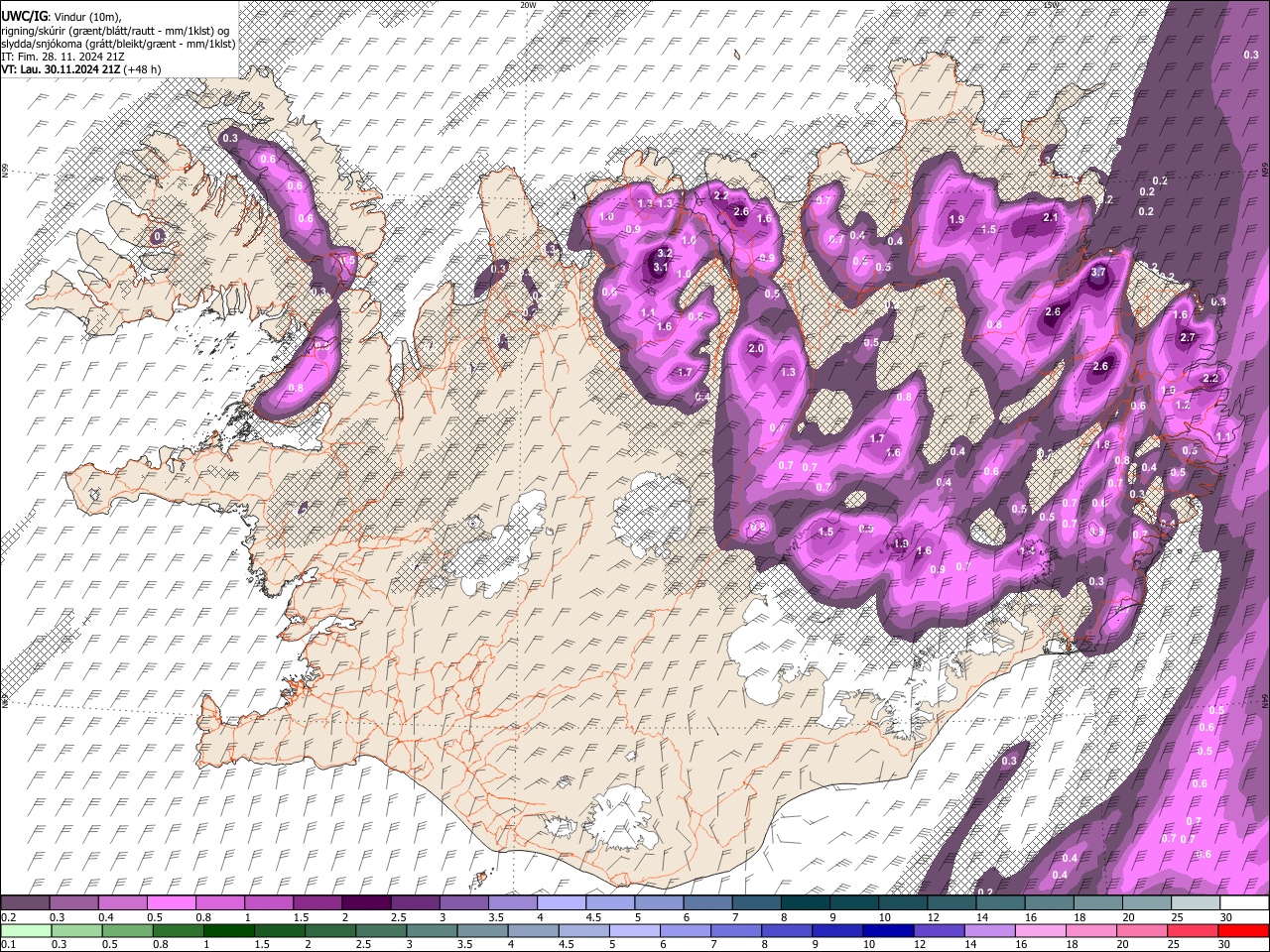Click the 'VT: Lau. 30.11.2024 21Z (+48 h)' line
This screenshot has width=1270, height=952.
coord(81,69)
